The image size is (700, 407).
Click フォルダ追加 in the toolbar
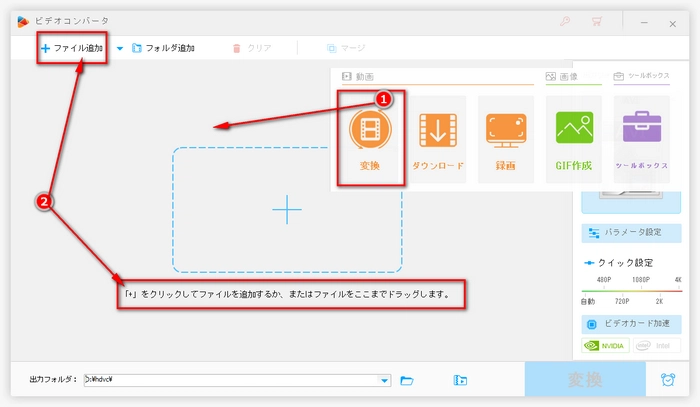tap(163, 48)
